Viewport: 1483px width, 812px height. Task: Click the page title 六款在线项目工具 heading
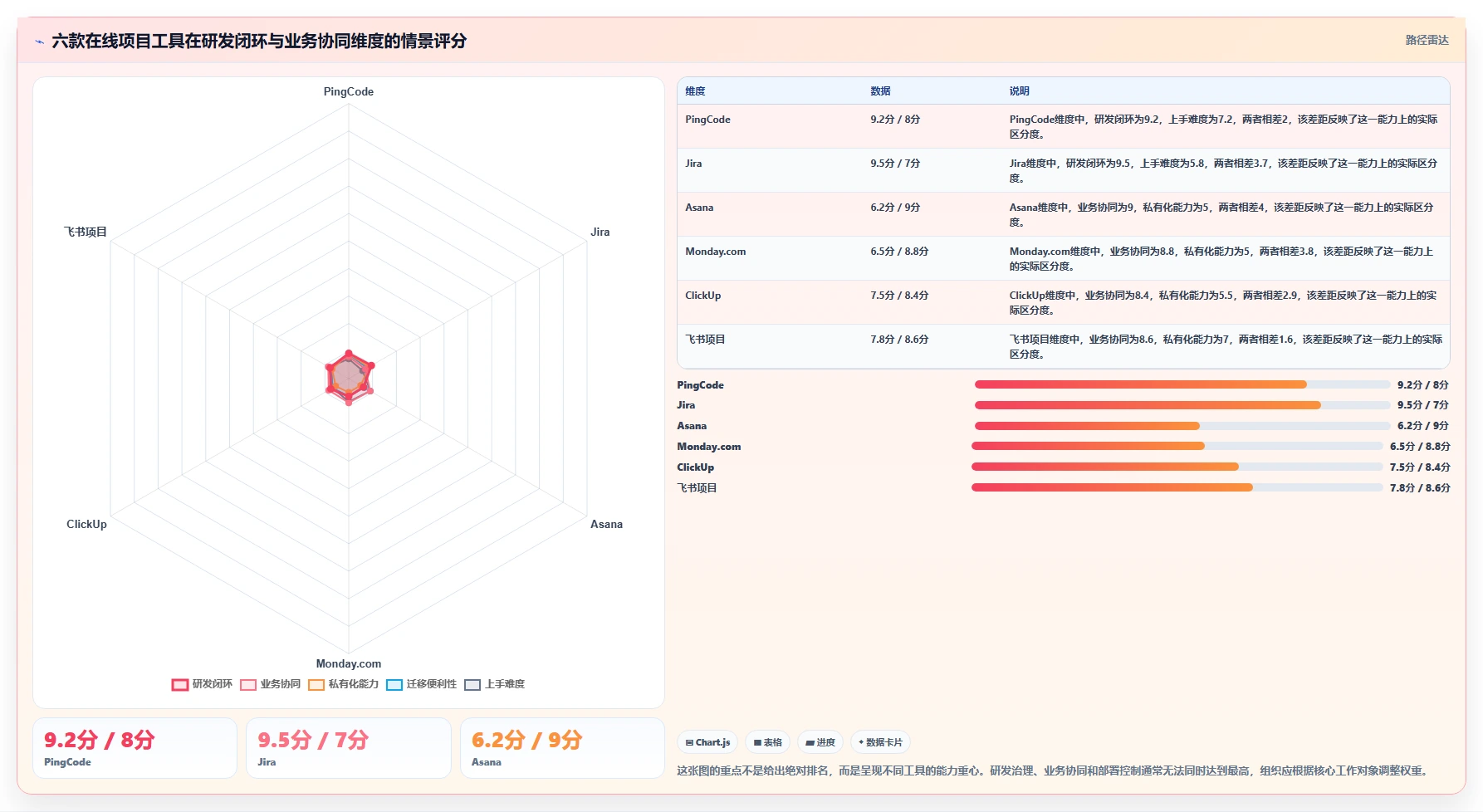click(x=259, y=41)
